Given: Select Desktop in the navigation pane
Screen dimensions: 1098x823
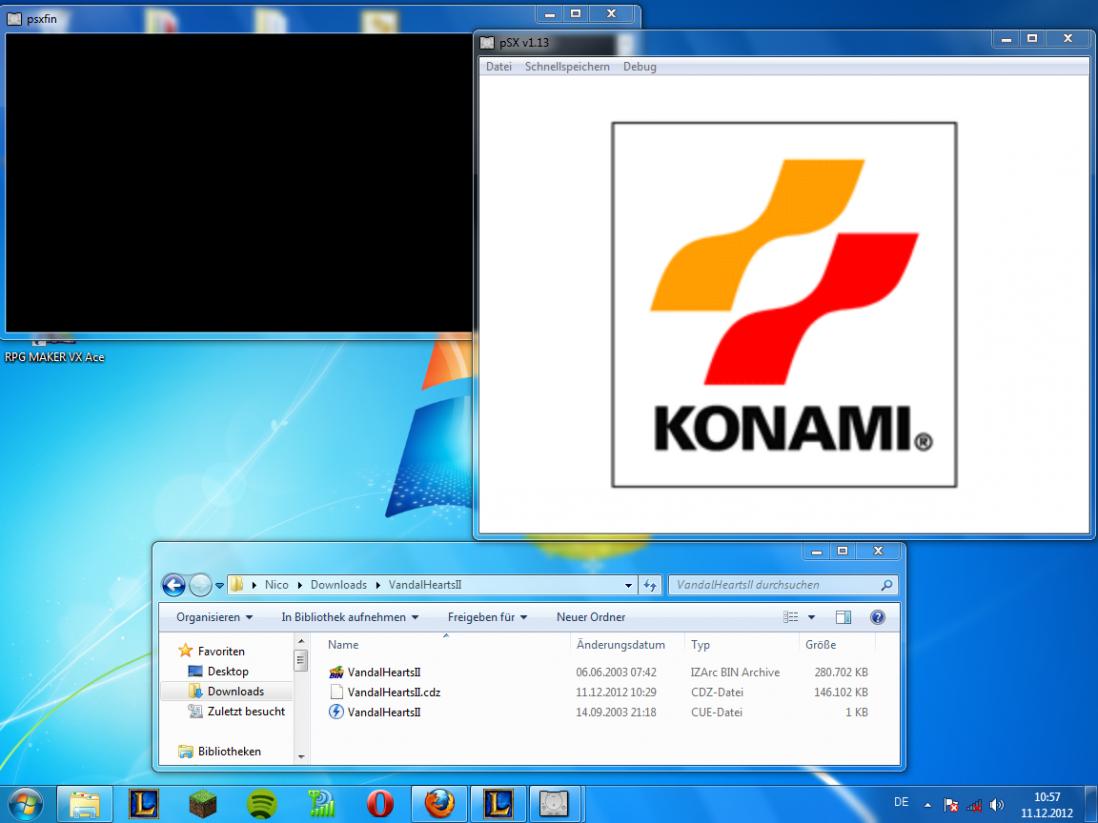Looking at the screenshot, I should 228,671.
